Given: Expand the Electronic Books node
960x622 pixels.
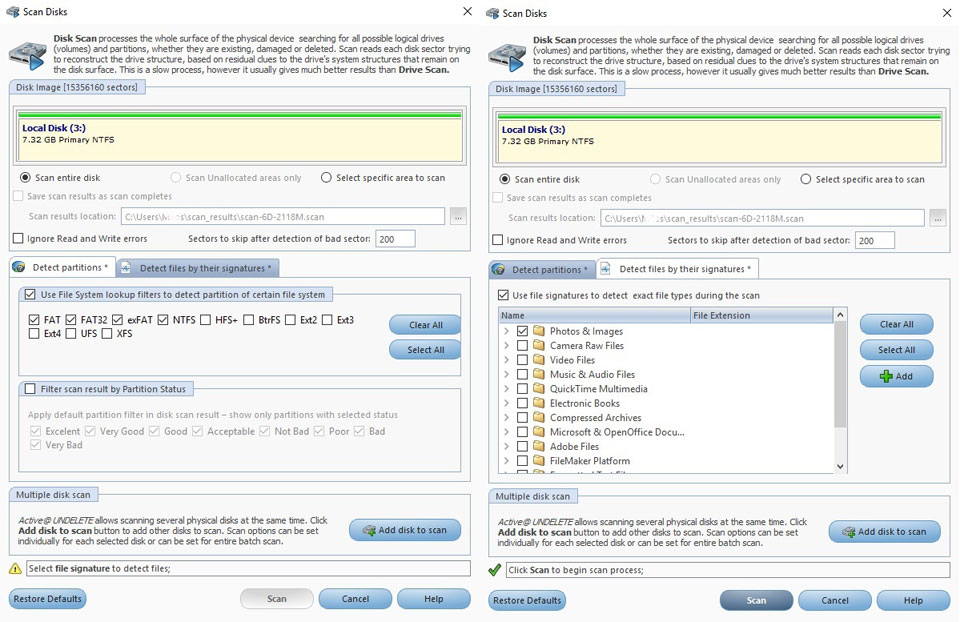Looking at the screenshot, I should click(506, 403).
